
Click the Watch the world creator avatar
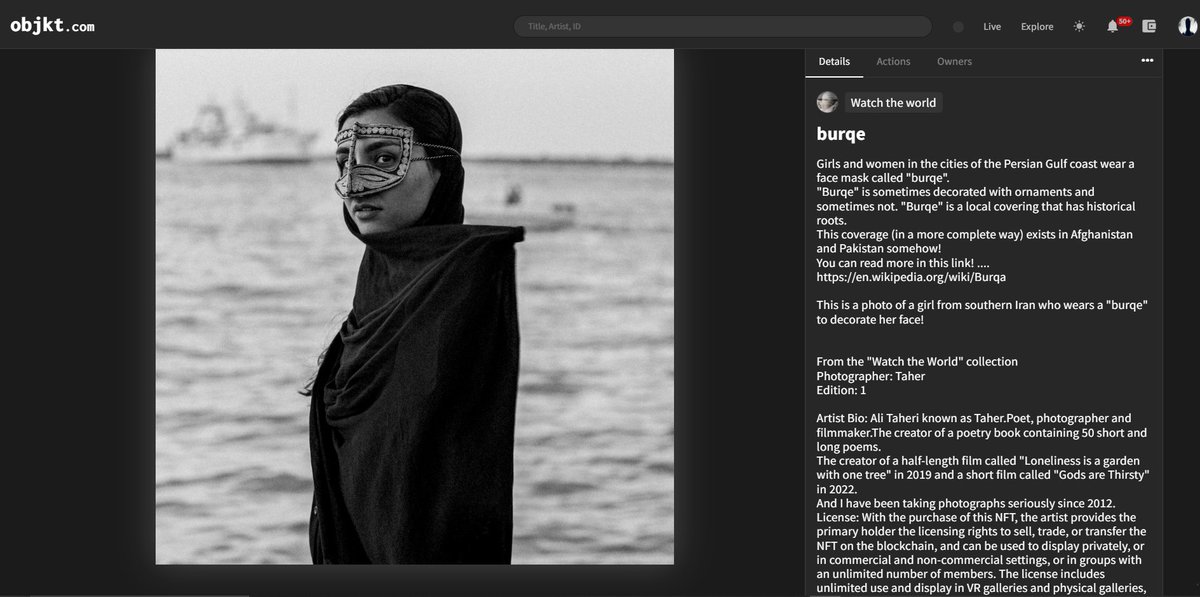[827, 102]
